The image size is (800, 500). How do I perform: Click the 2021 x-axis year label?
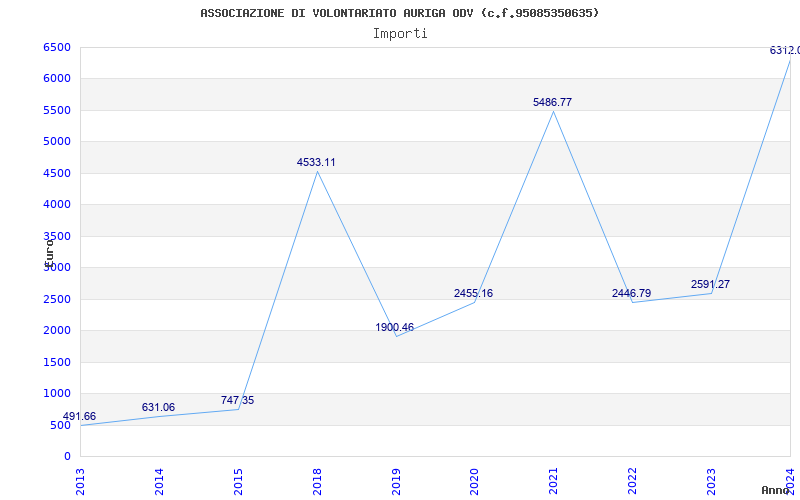point(553,482)
